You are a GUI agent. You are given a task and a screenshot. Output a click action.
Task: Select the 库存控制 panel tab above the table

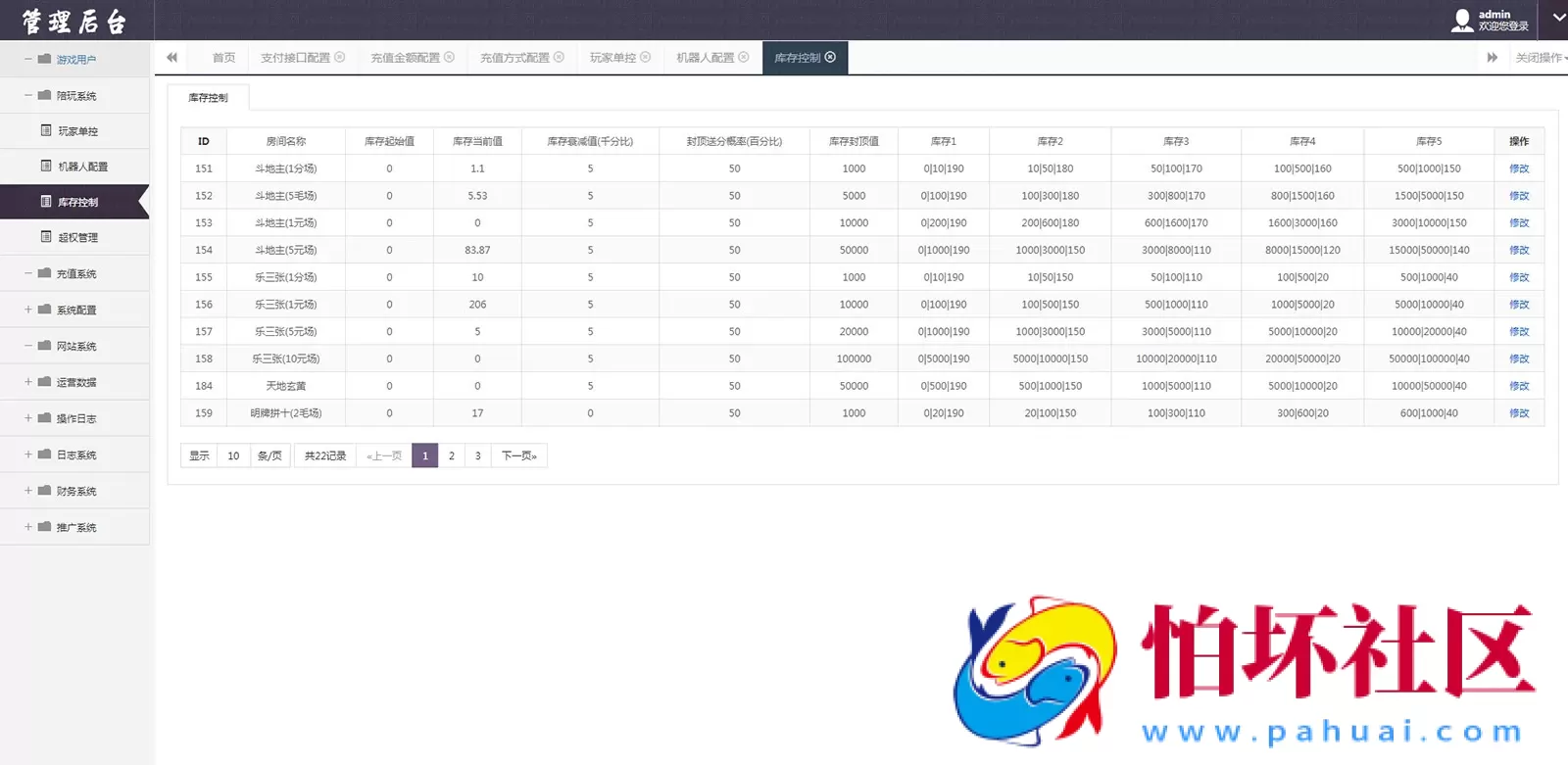208,97
